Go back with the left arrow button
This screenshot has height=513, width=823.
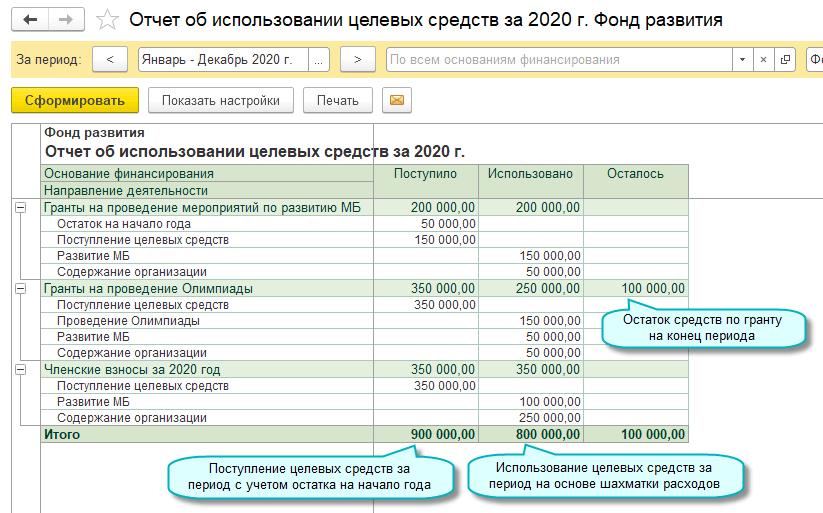(x=30, y=20)
